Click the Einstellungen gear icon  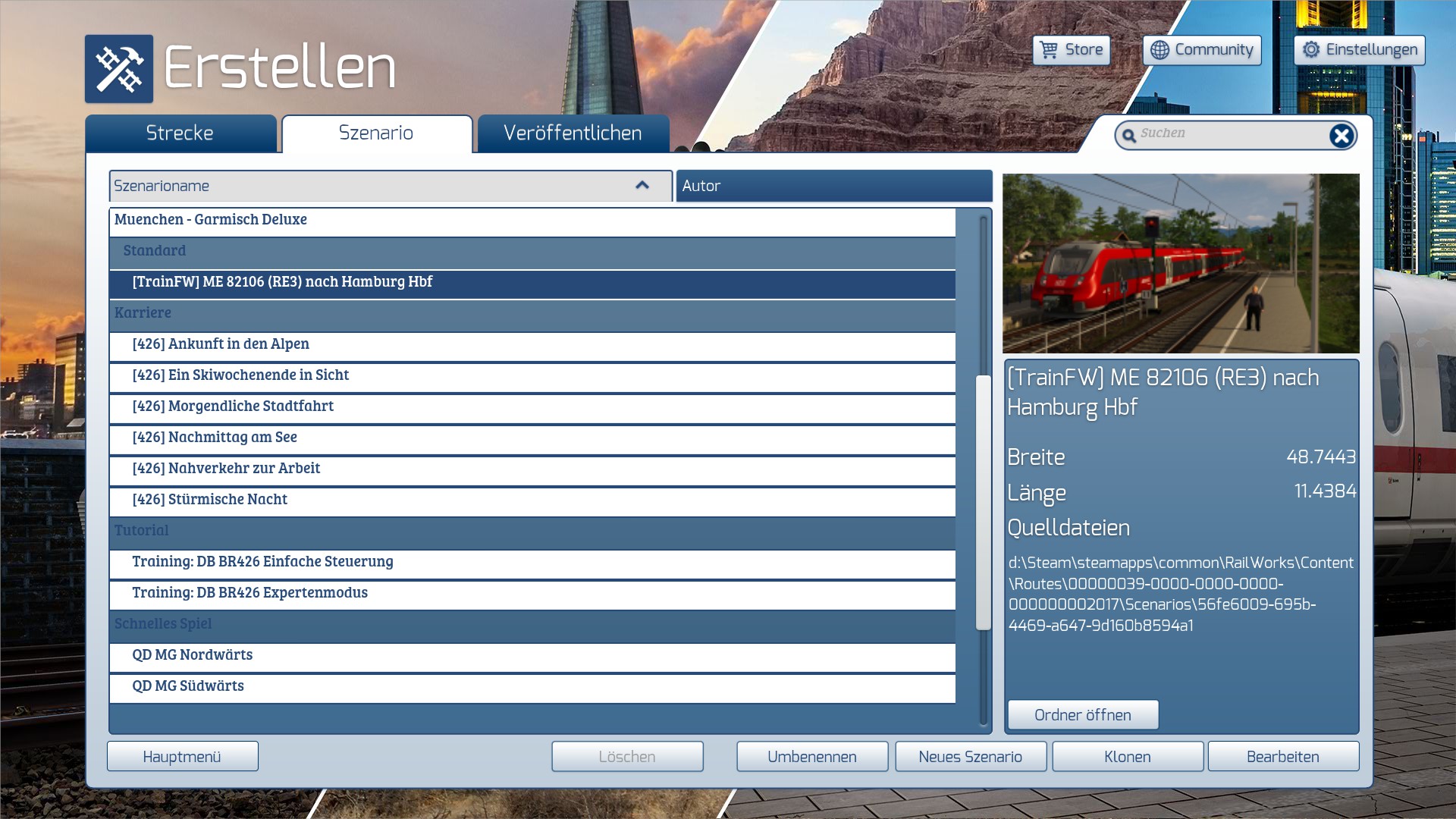(1311, 50)
